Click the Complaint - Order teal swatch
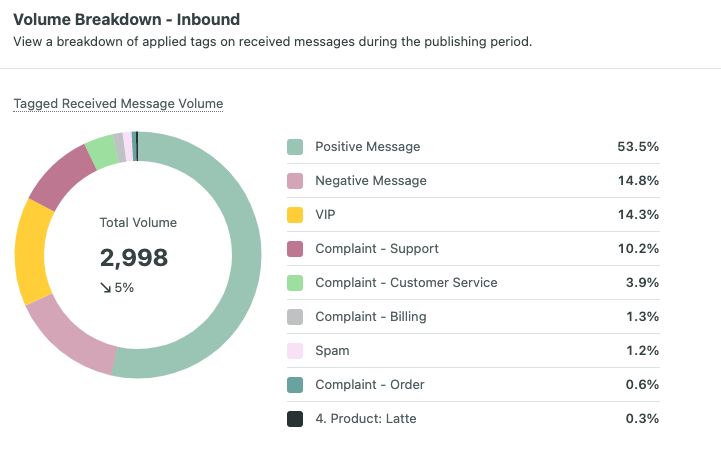Screen dimensions: 721x458 [295, 385]
